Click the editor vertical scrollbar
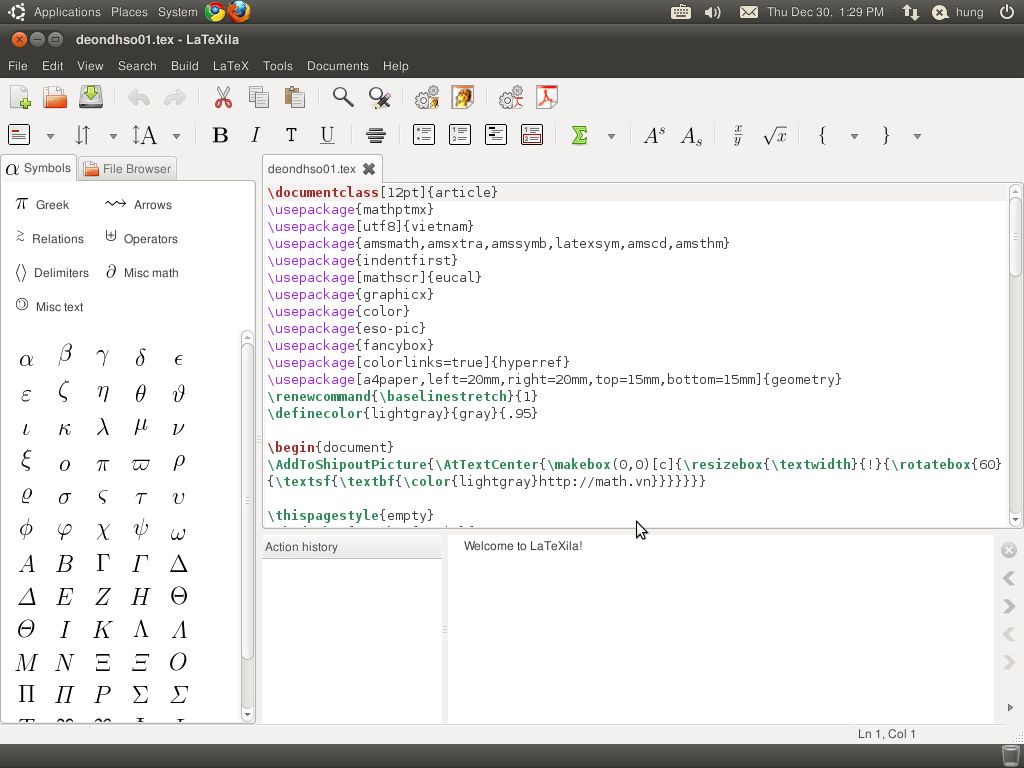The image size is (1024, 768). coord(1015,235)
